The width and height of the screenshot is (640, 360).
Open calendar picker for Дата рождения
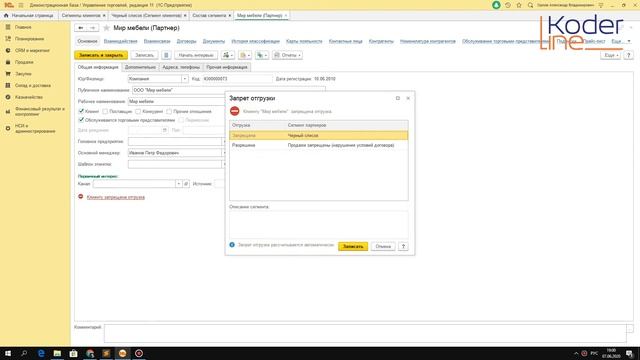164,130
